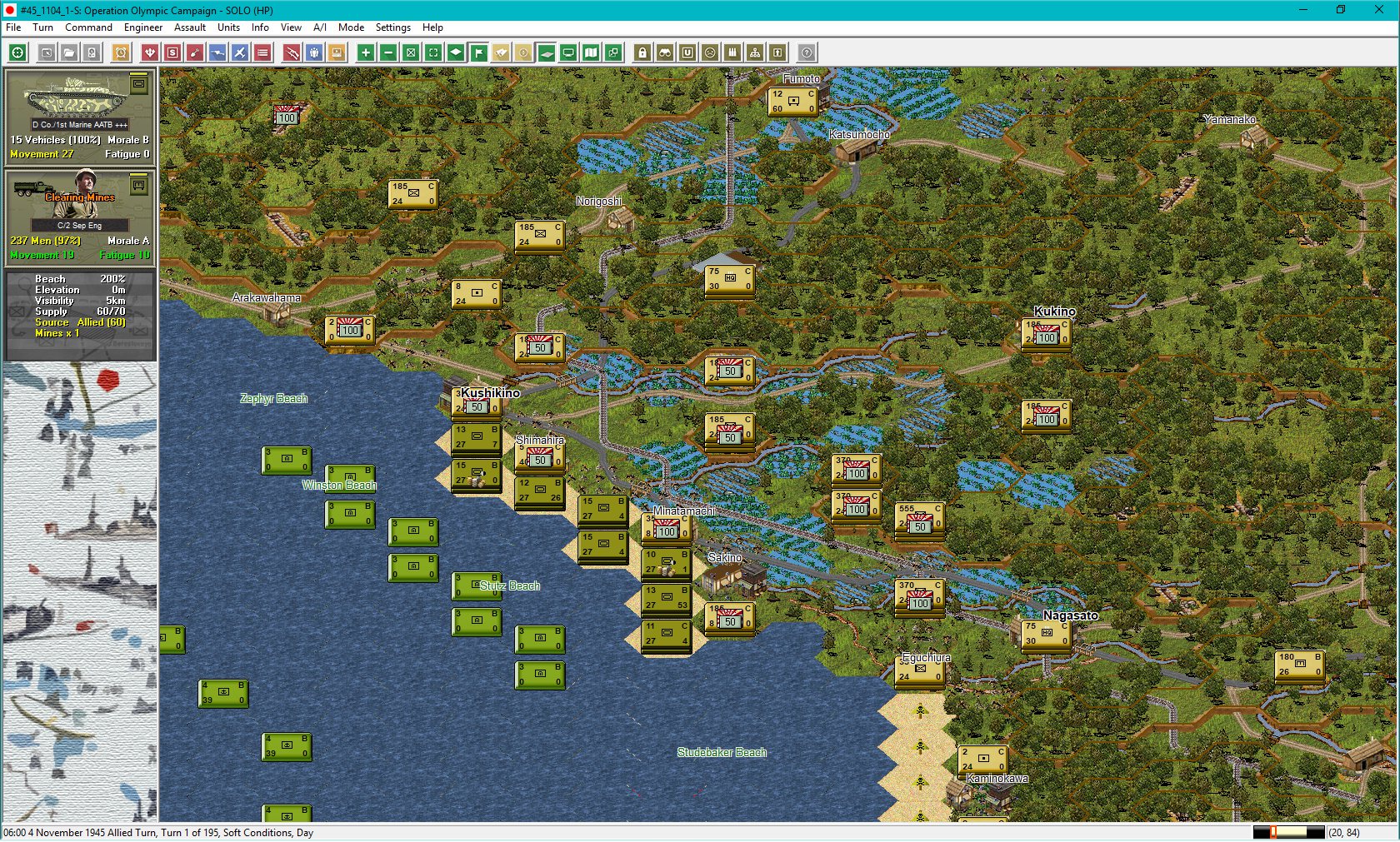This screenshot has height=842, width=1400.
Task: Open the Assault menu
Action: (190, 27)
